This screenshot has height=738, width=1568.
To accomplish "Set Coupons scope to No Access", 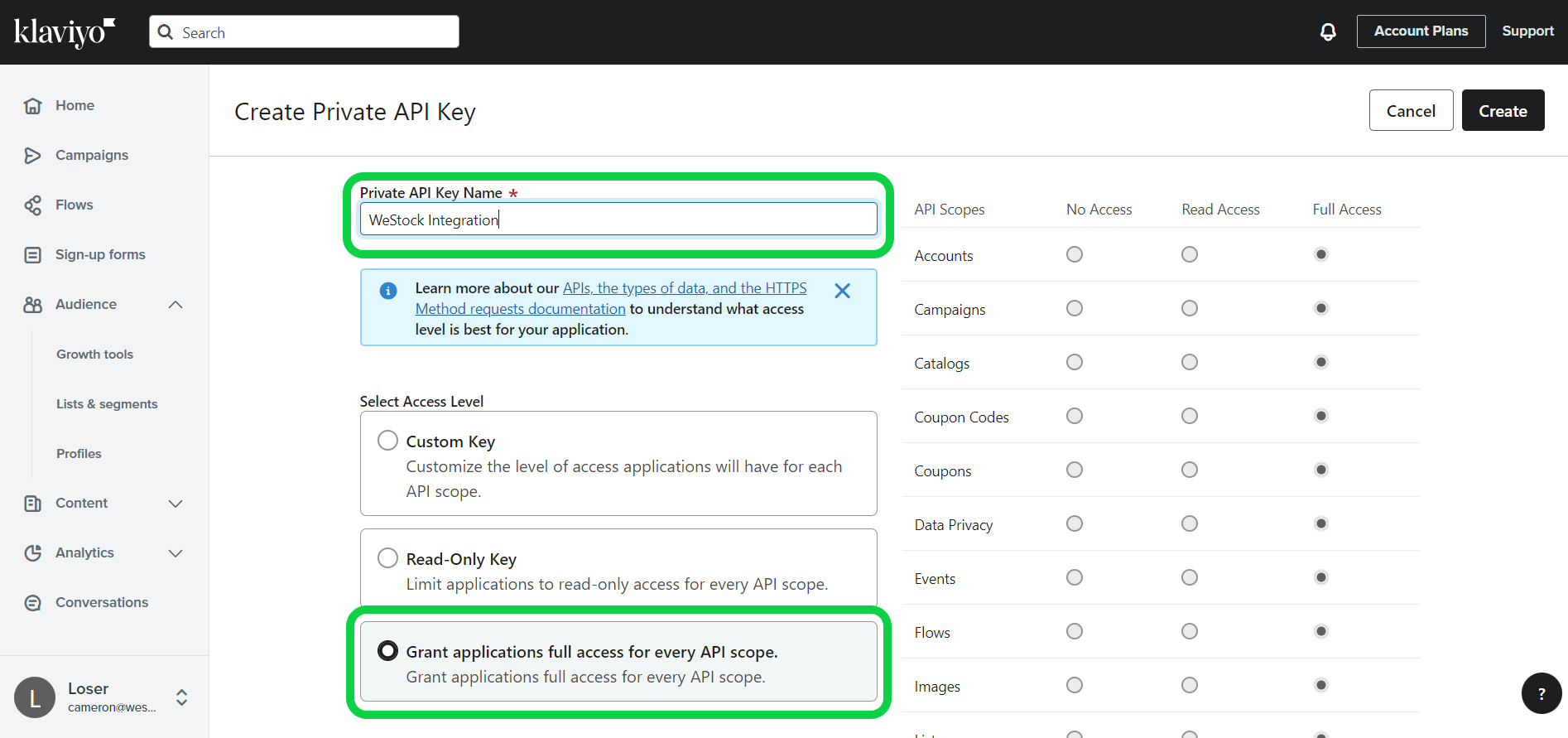I will [1075, 470].
